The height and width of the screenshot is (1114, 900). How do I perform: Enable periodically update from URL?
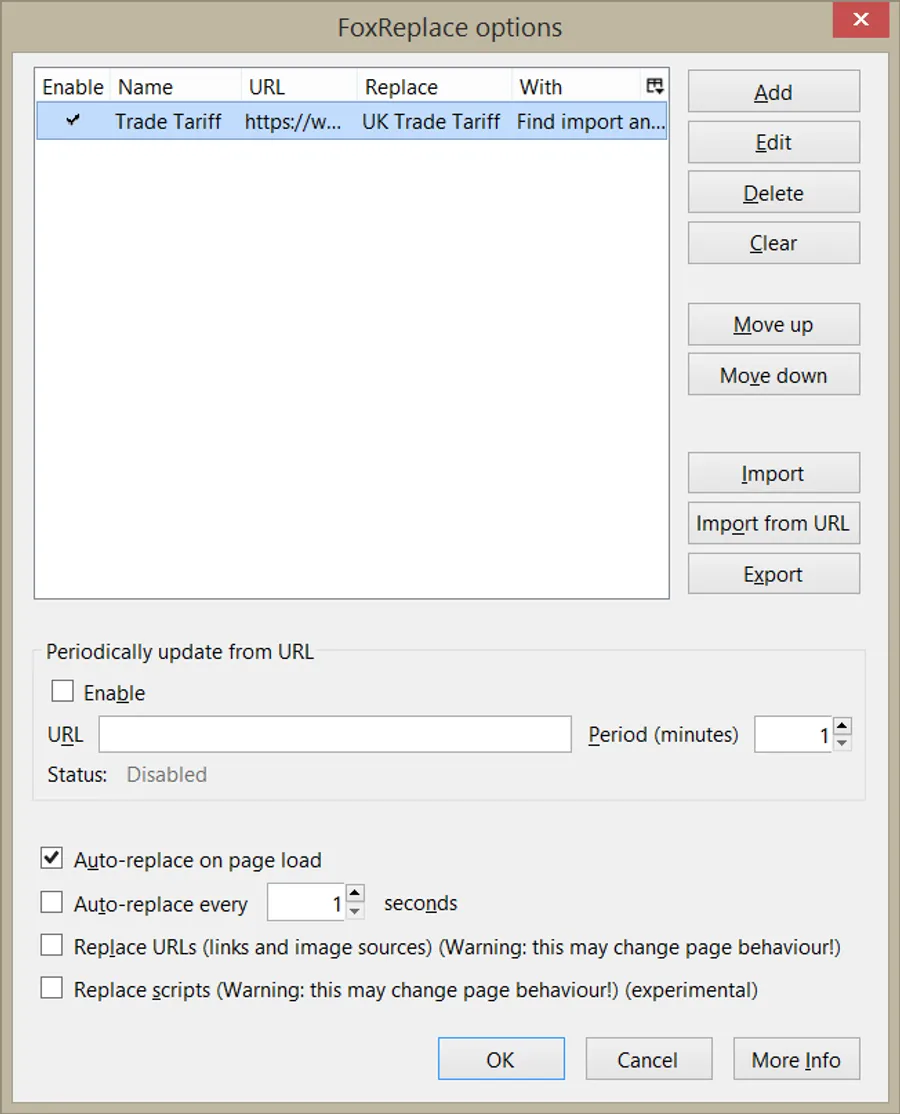coord(63,690)
